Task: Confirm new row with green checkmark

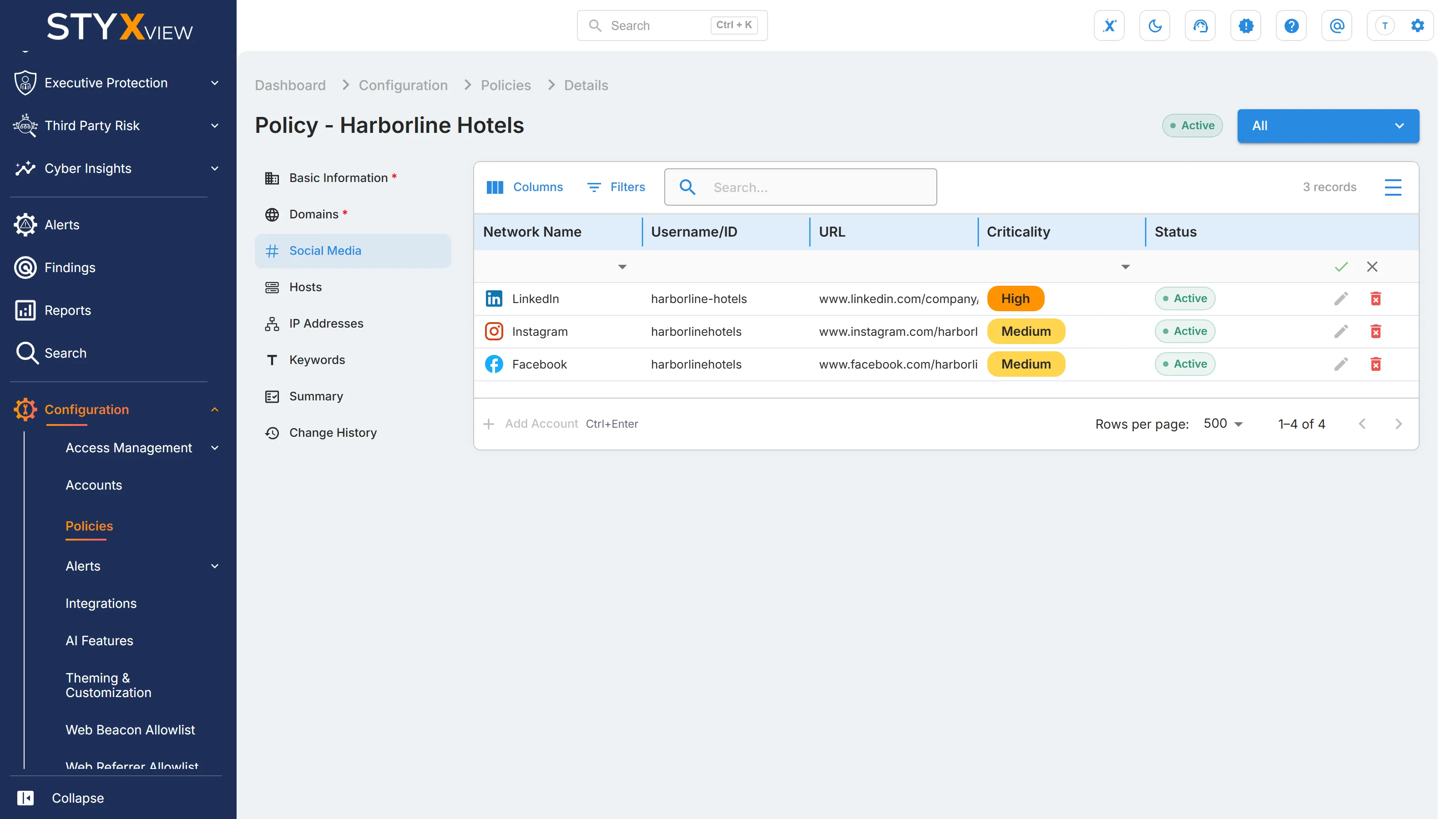Action: (1341, 267)
